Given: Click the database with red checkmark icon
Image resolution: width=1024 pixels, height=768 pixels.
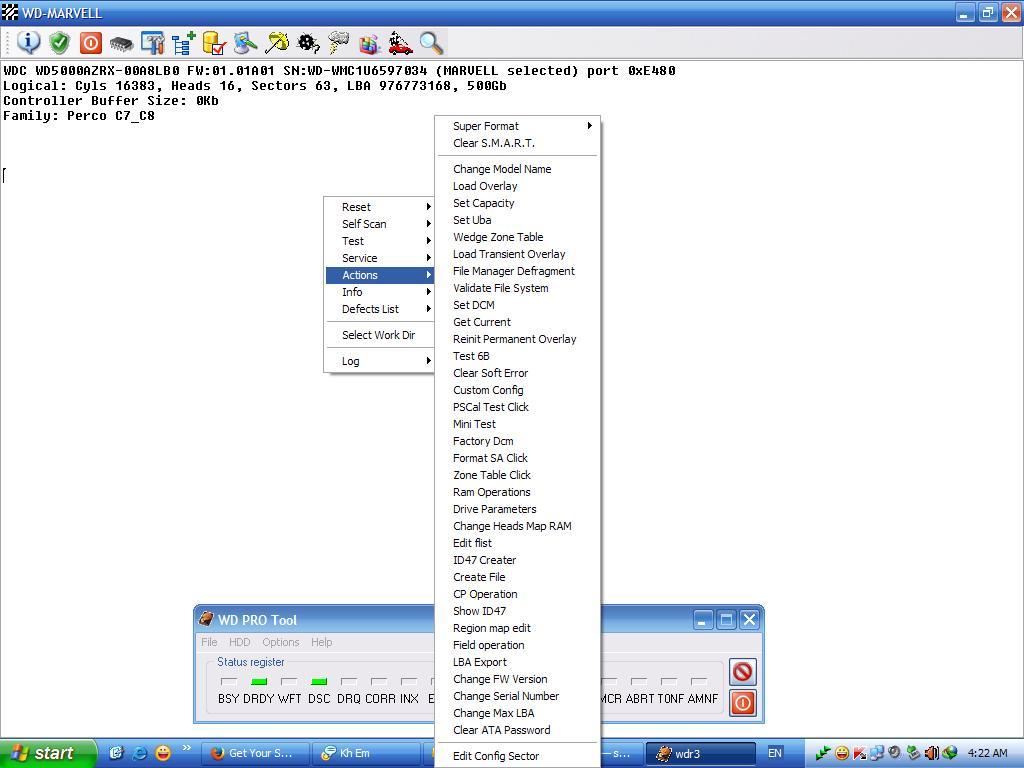Looking at the screenshot, I should click(214, 43).
